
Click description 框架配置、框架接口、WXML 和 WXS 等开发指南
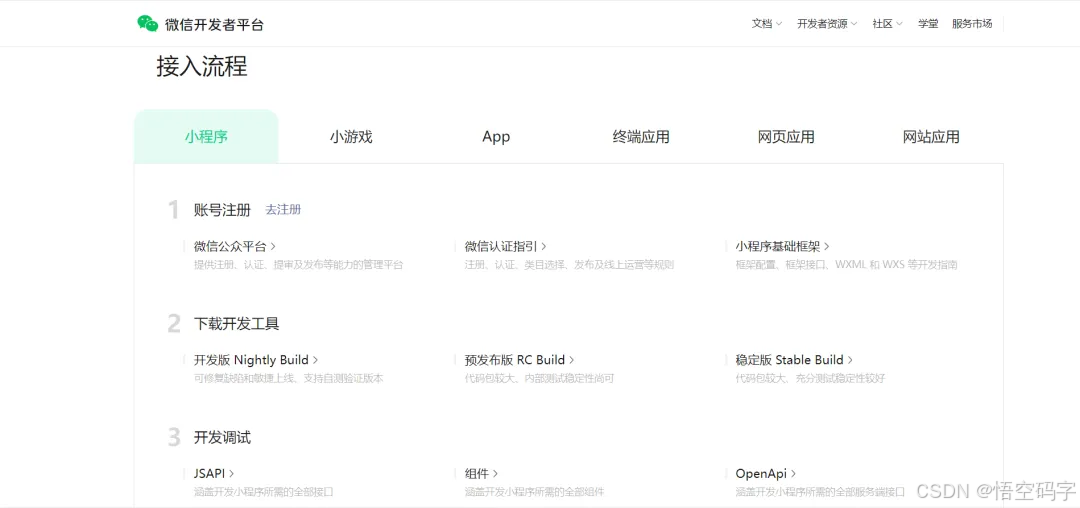[847, 264]
